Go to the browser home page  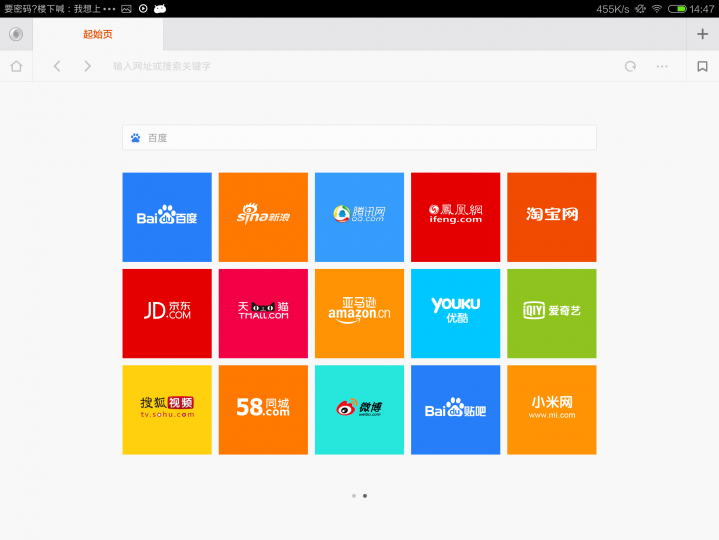(17, 66)
